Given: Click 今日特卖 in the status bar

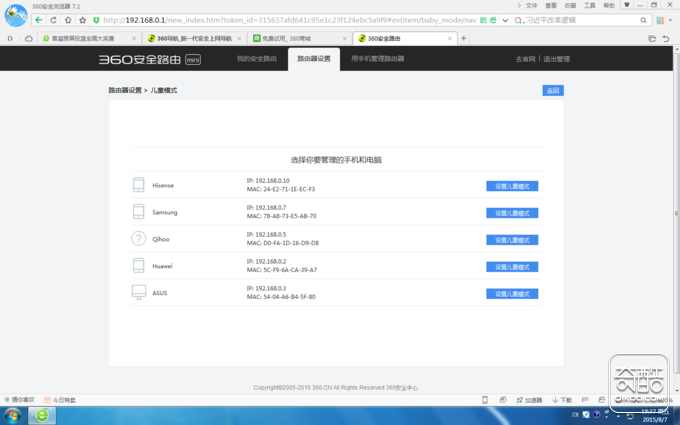Looking at the screenshot, I should click(x=60, y=400).
